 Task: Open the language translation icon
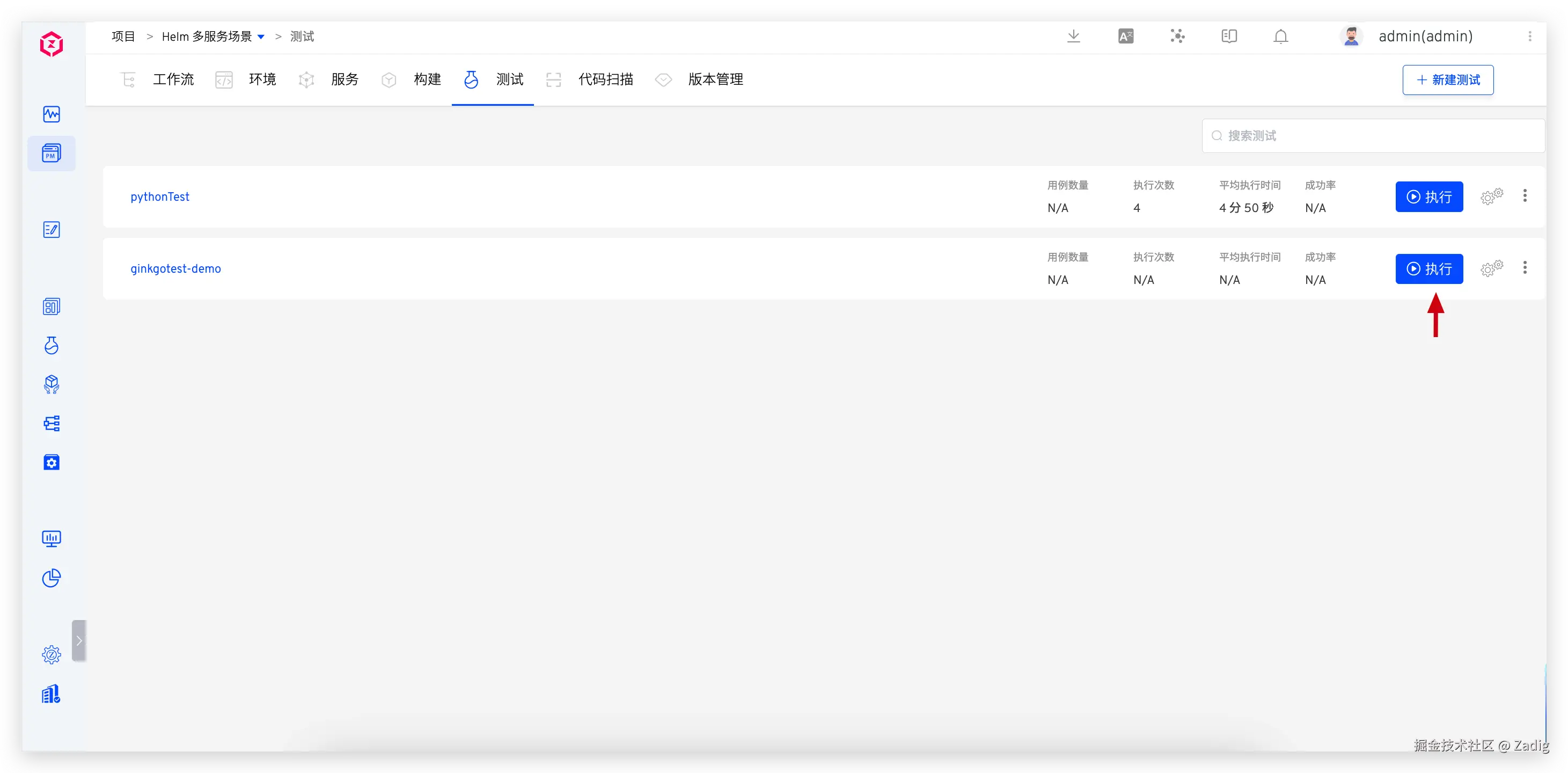(x=1125, y=36)
